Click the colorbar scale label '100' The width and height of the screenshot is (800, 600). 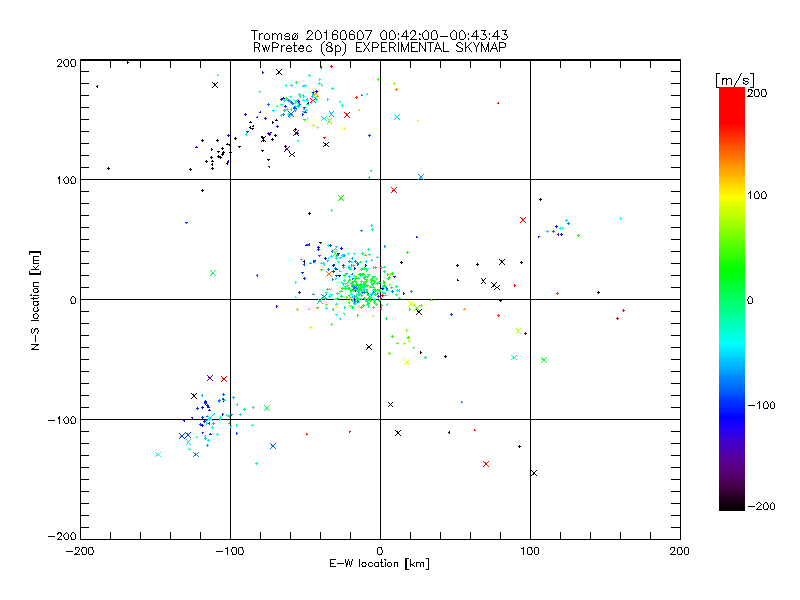click(x=757, y=195)
